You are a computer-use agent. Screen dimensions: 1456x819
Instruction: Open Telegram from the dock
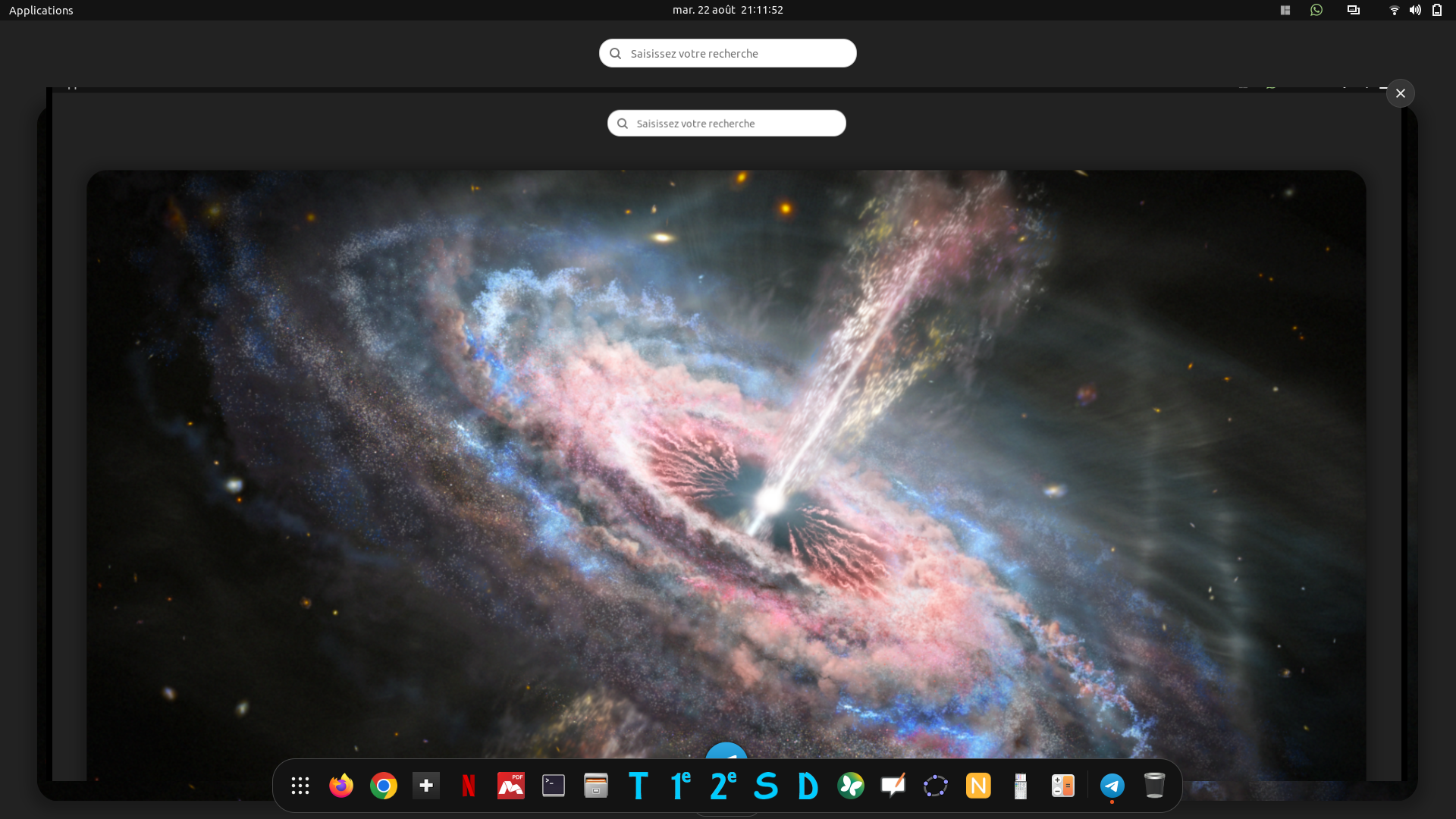click(x=1112, y=786)
